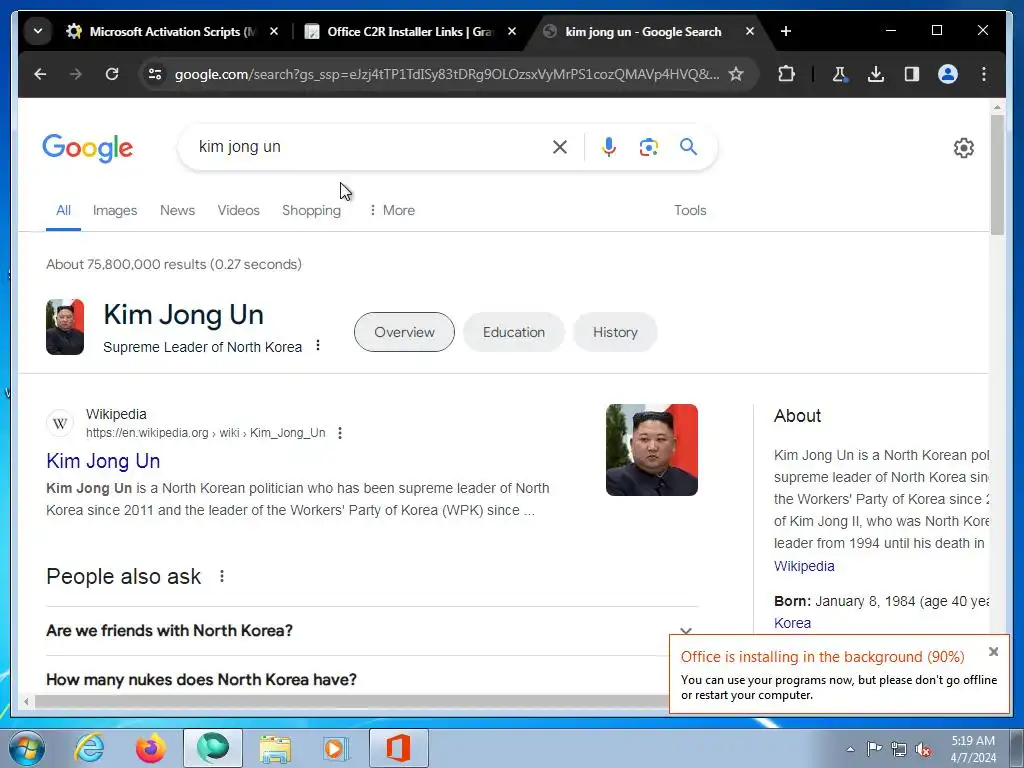Screen dimensions: 1024x768
Task: Open options beside Supreme Leader of North Korea
Action: (x=318, y=345)
